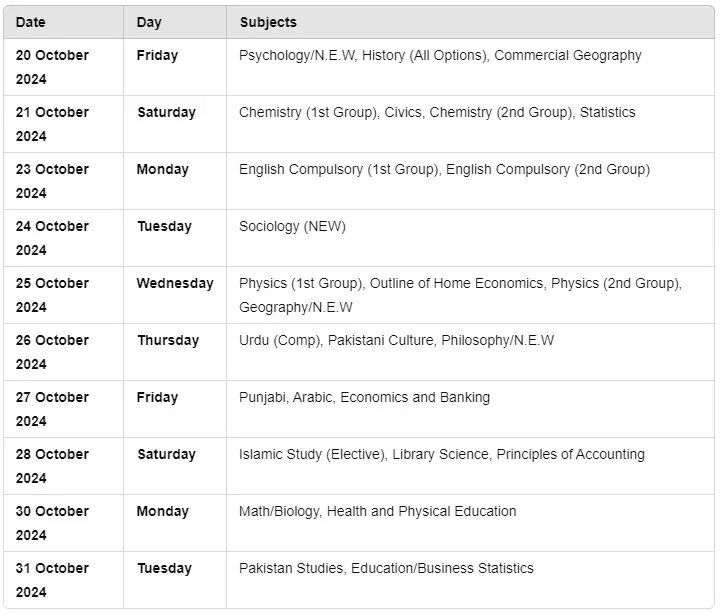Click the Tuesday cell for 24 October
The image size is (720, 613).
click(x=175, y=238)
